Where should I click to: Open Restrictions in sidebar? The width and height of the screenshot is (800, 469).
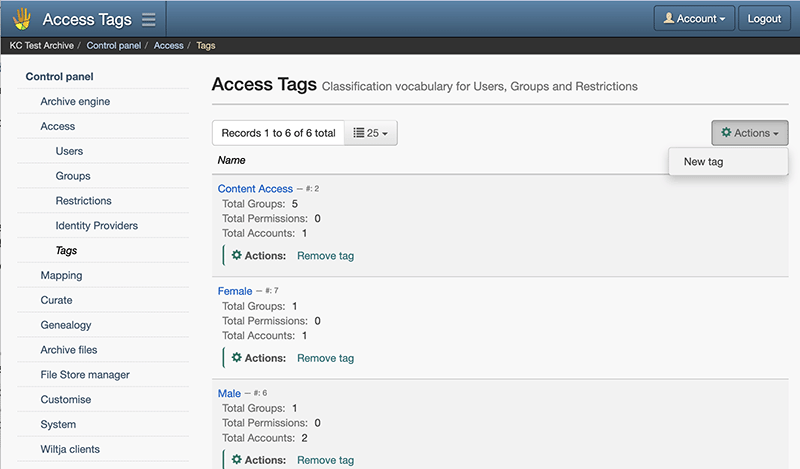[83, 201]
